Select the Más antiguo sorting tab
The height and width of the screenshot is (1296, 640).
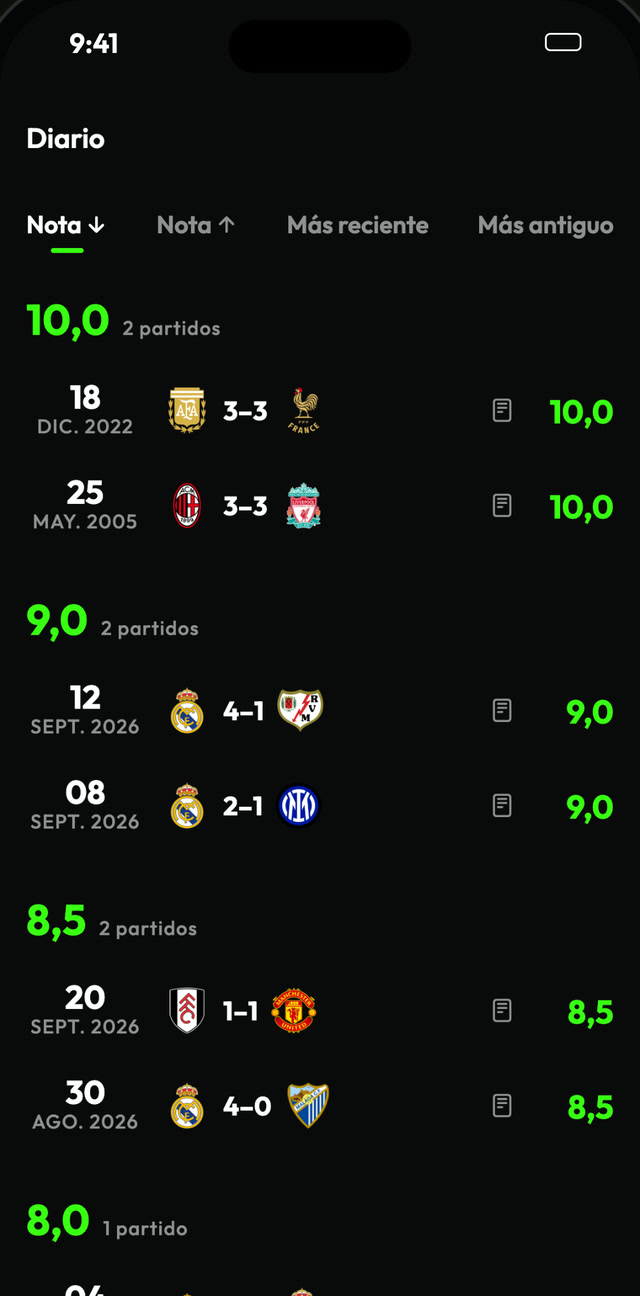[x=546, y=225]
